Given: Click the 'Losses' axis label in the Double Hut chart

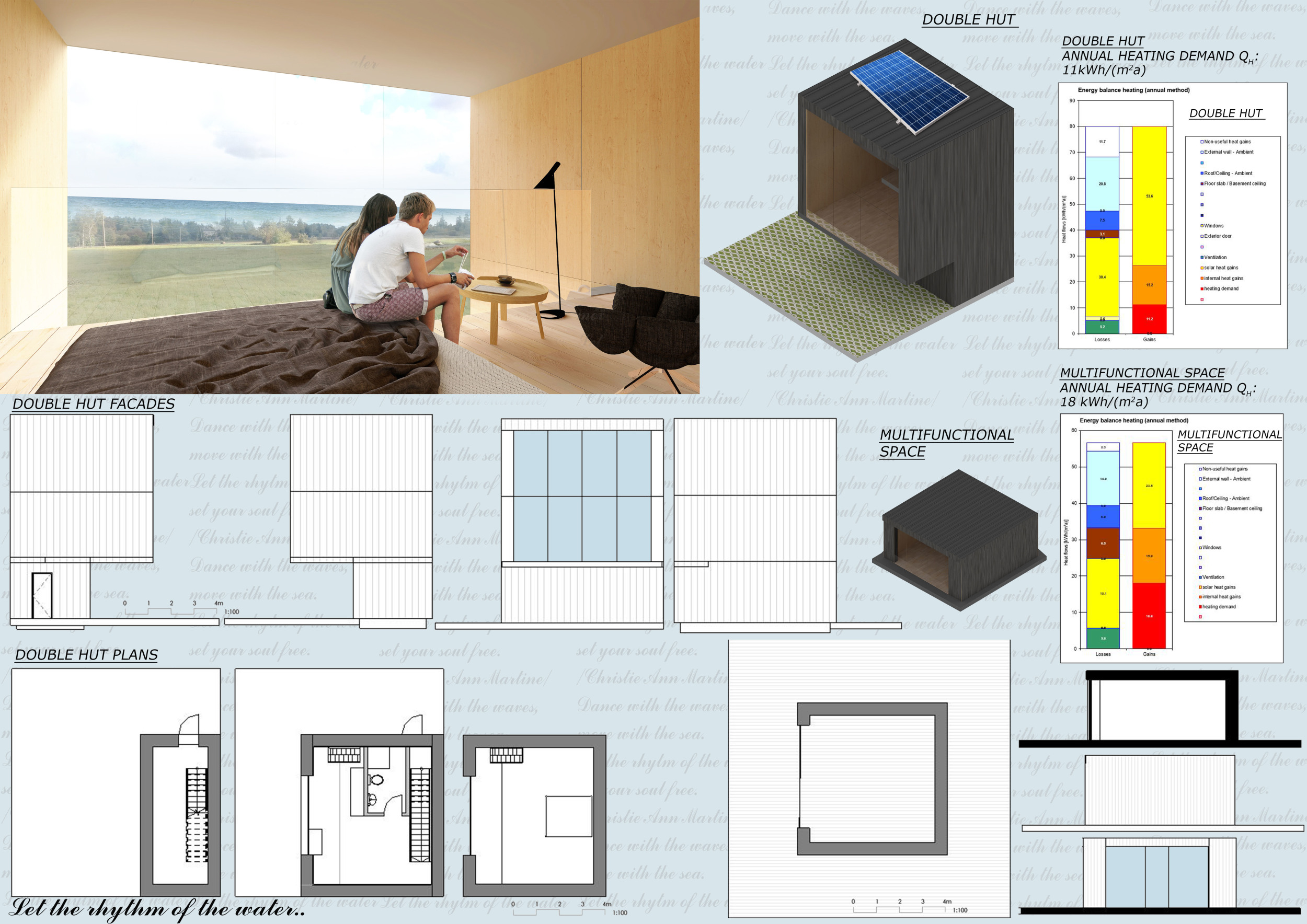Looking at the screenshot, I should [1102, 340].
